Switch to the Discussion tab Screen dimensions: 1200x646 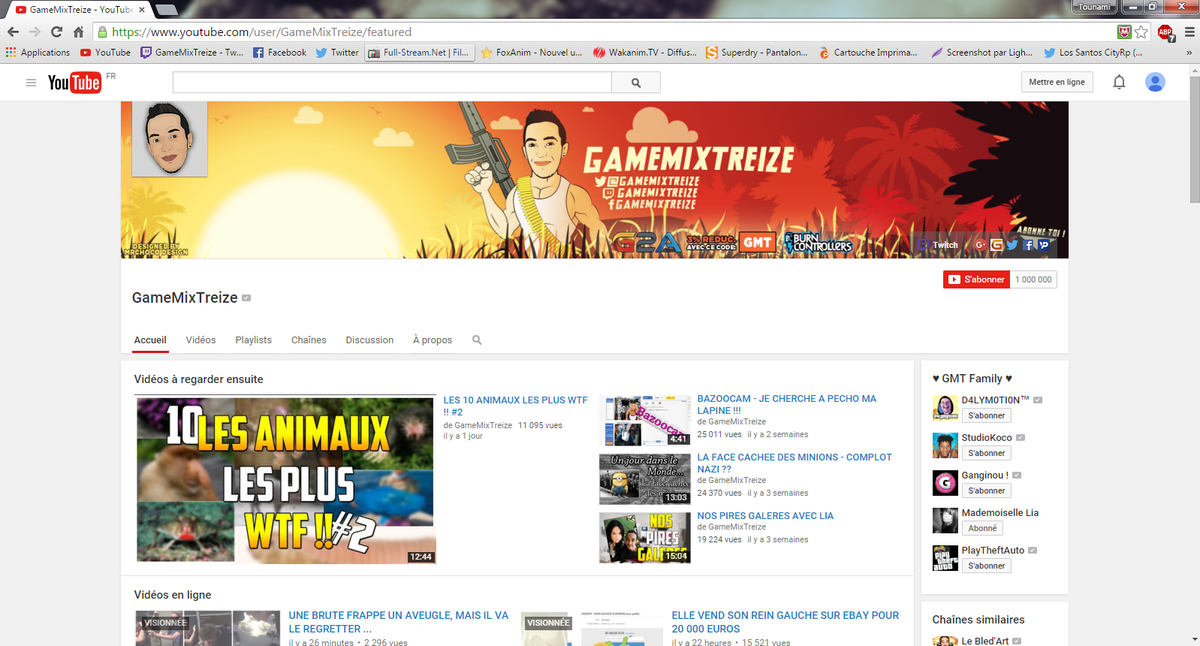pos(370,340)
